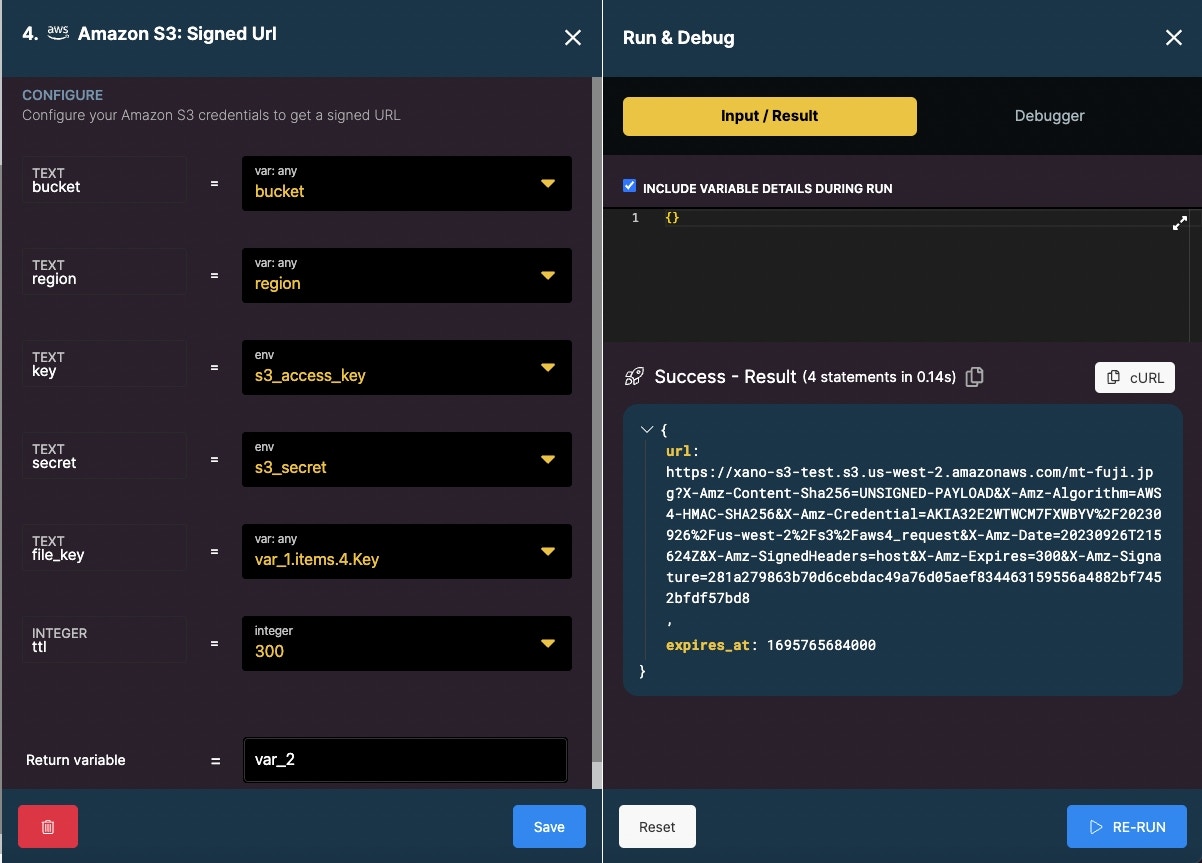Switch to the Debugger tab
The width and height of the screenshot is (1202, 863).
coord(1049,116)
